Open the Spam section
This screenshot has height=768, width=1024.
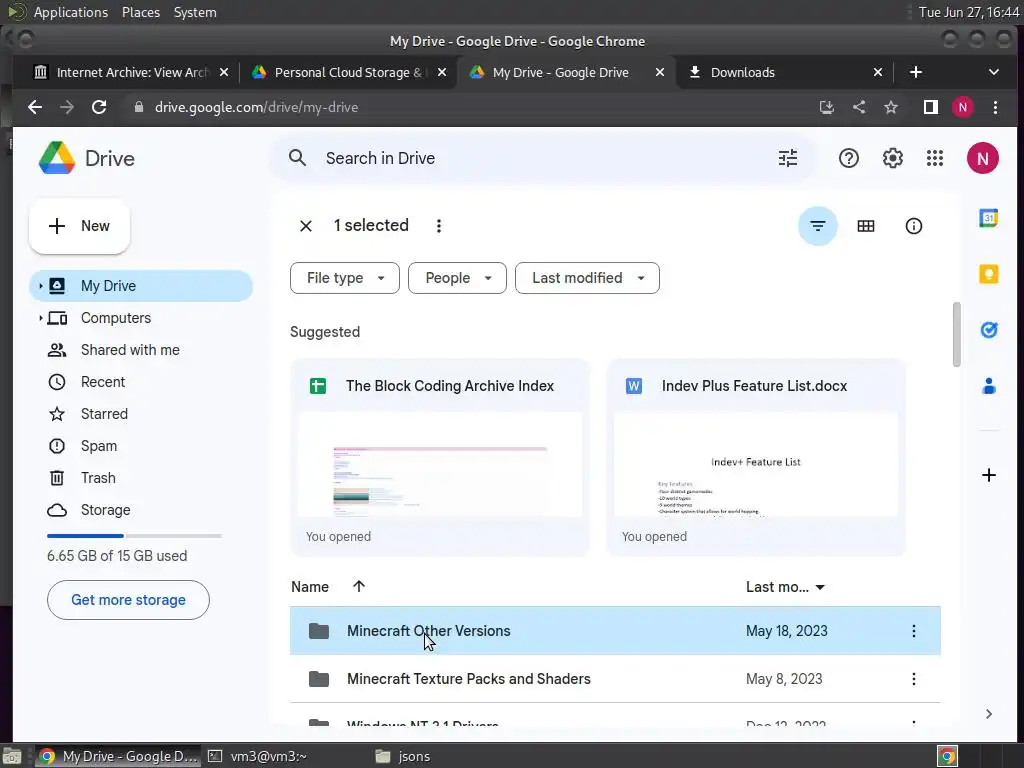click(x=141, y=446)
